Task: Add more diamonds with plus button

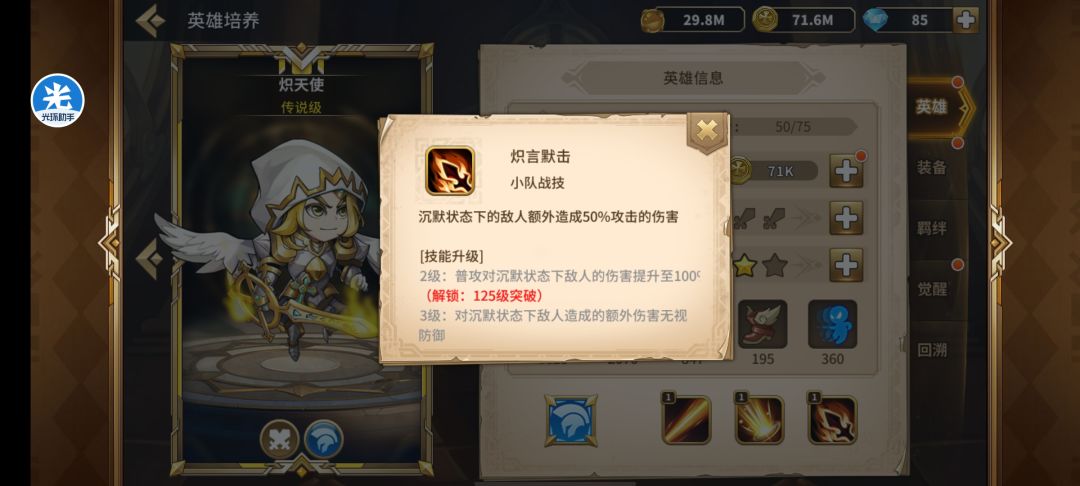Action: (x=965, y=20)
